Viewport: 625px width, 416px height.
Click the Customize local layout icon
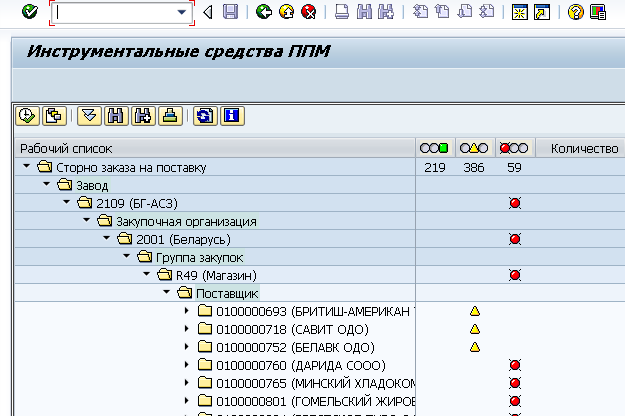[598, 12]
